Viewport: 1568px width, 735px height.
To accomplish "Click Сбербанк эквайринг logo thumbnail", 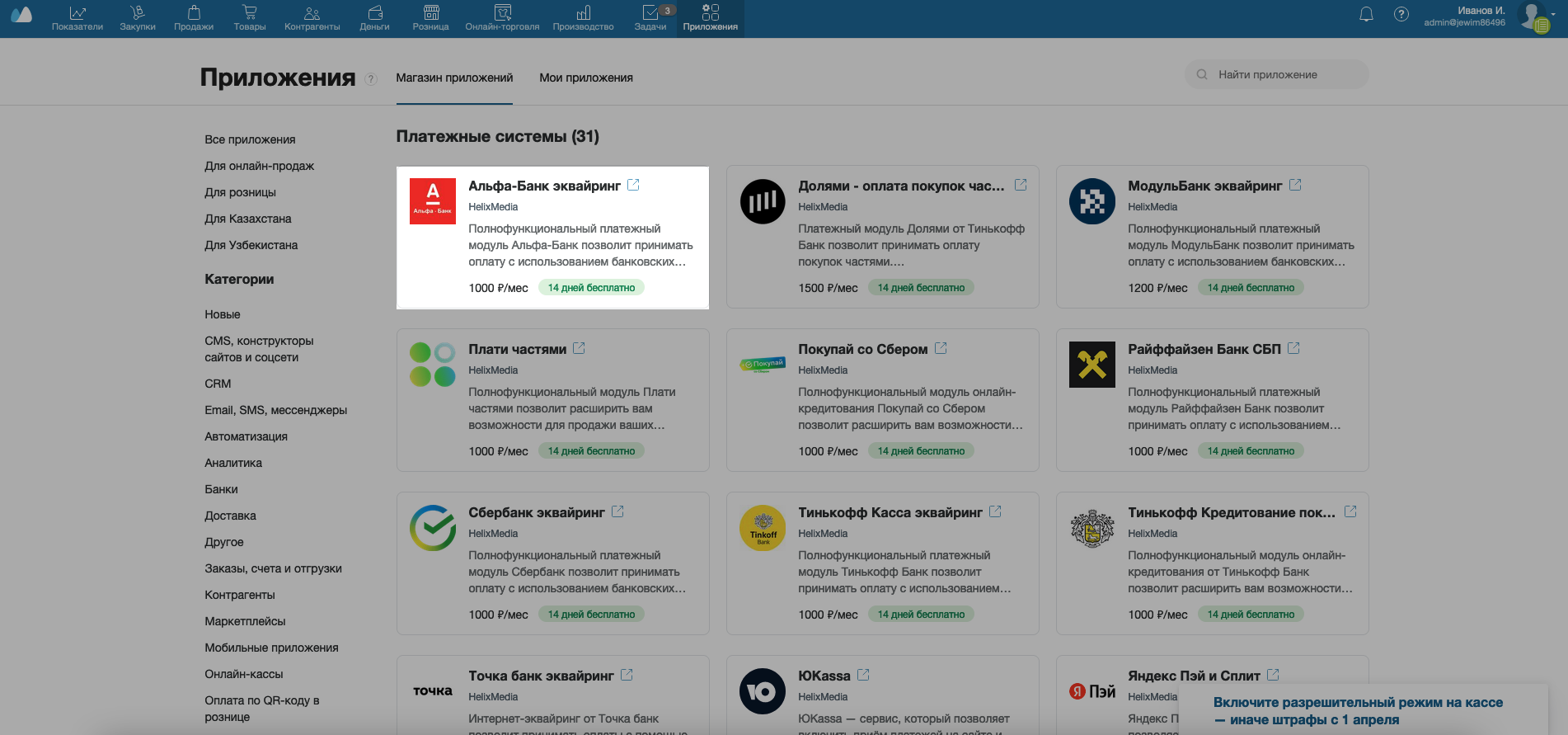I will 433,528.
